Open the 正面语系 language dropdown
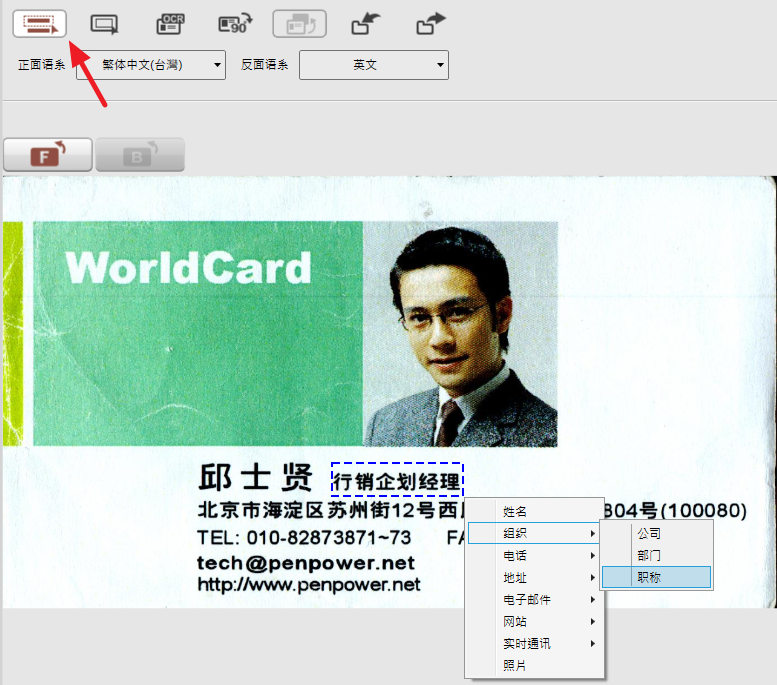This screenshot has height=685, width=777. point(151,65)
